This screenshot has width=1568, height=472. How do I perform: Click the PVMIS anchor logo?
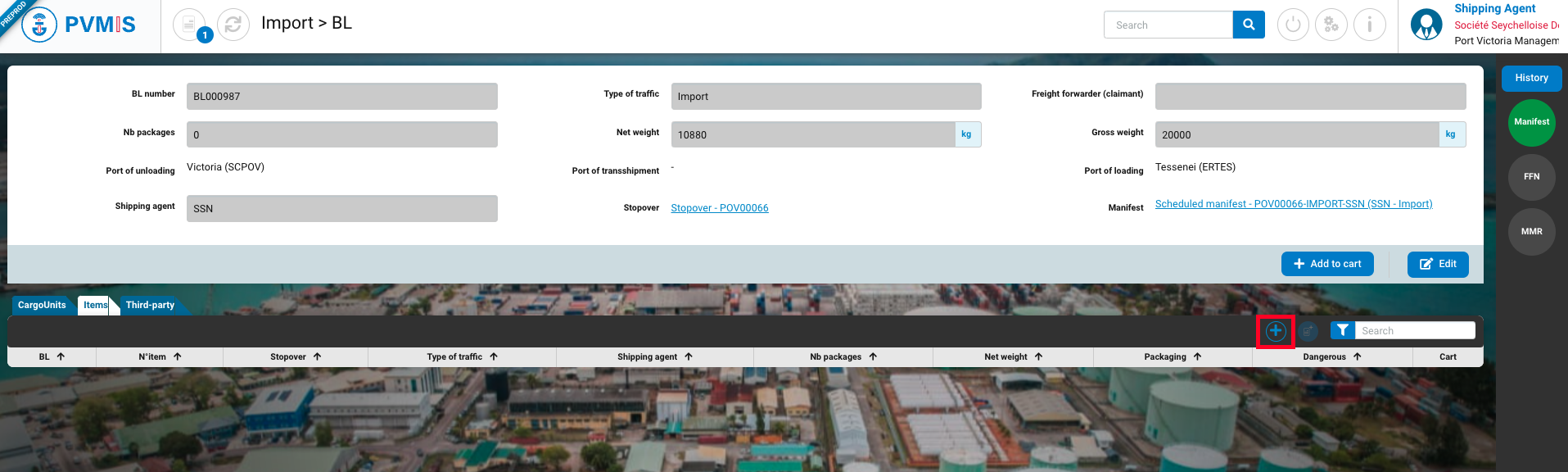point(39,25)
